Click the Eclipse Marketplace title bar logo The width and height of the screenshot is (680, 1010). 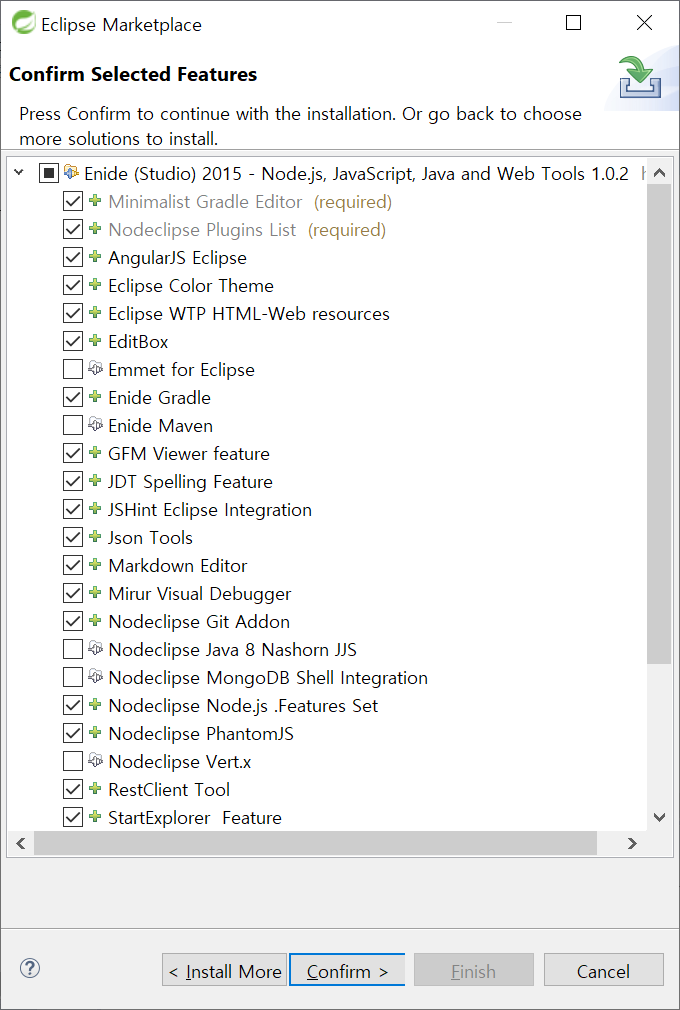(x=24, y=23)
